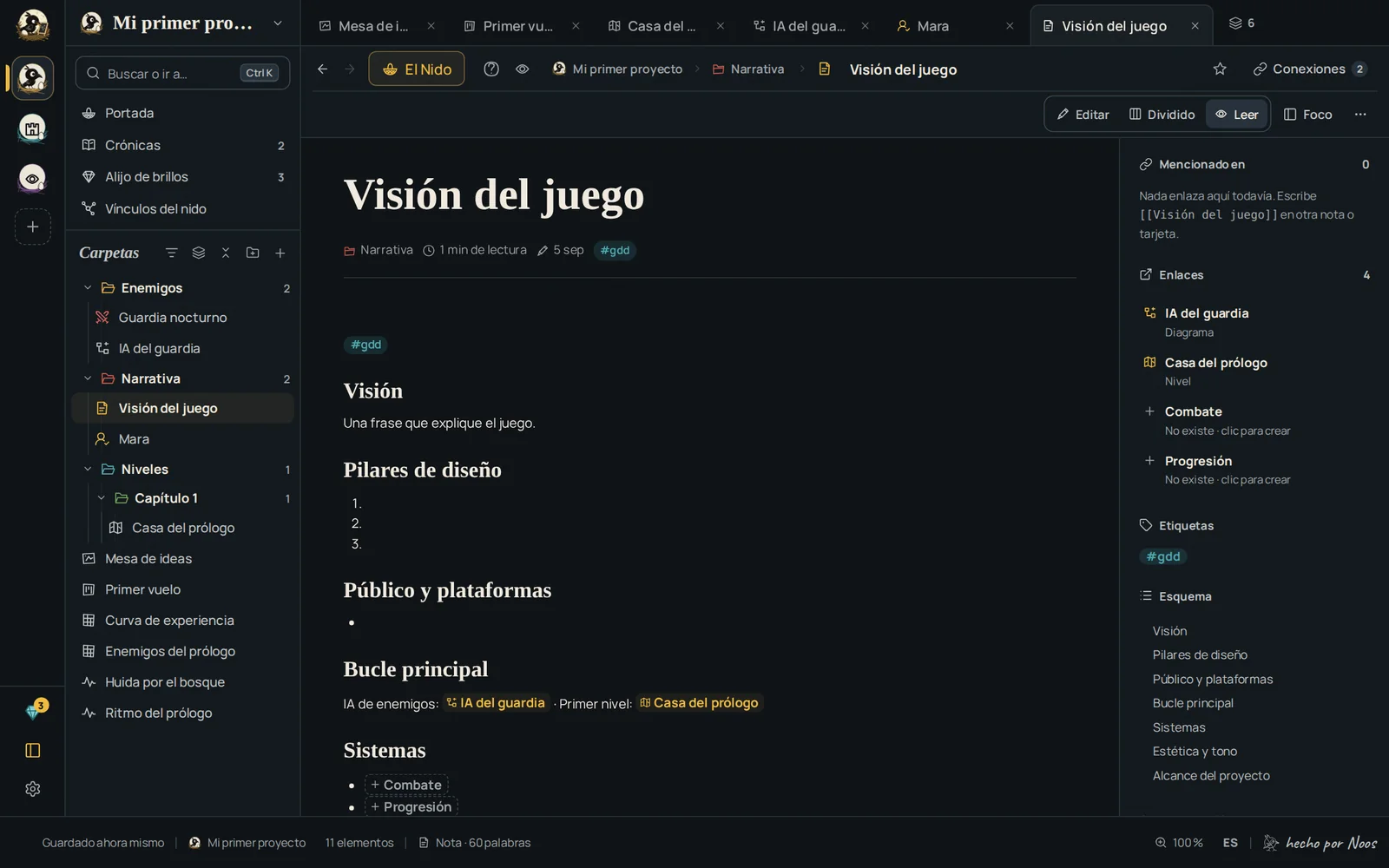Switch to Dividido view mode

tap(1162, 114)
